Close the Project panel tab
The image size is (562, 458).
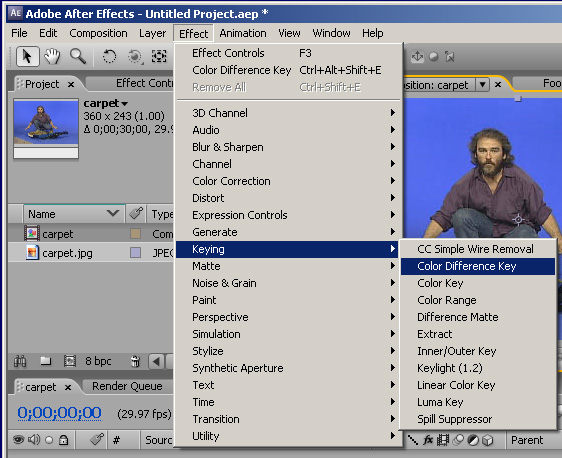[x=71, y=85]
